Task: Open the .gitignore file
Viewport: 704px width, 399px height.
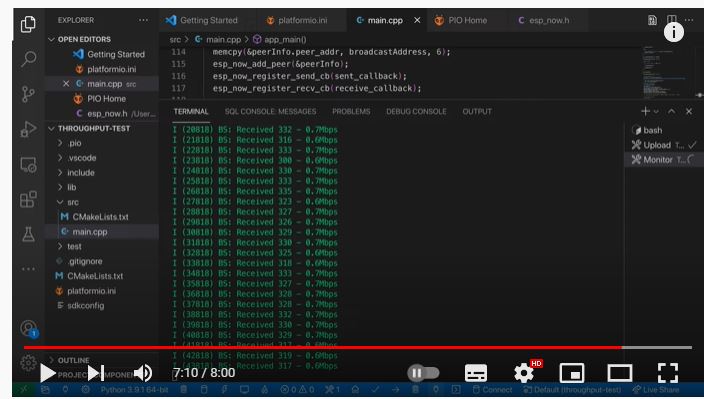Action: click(x=102, y=261)
